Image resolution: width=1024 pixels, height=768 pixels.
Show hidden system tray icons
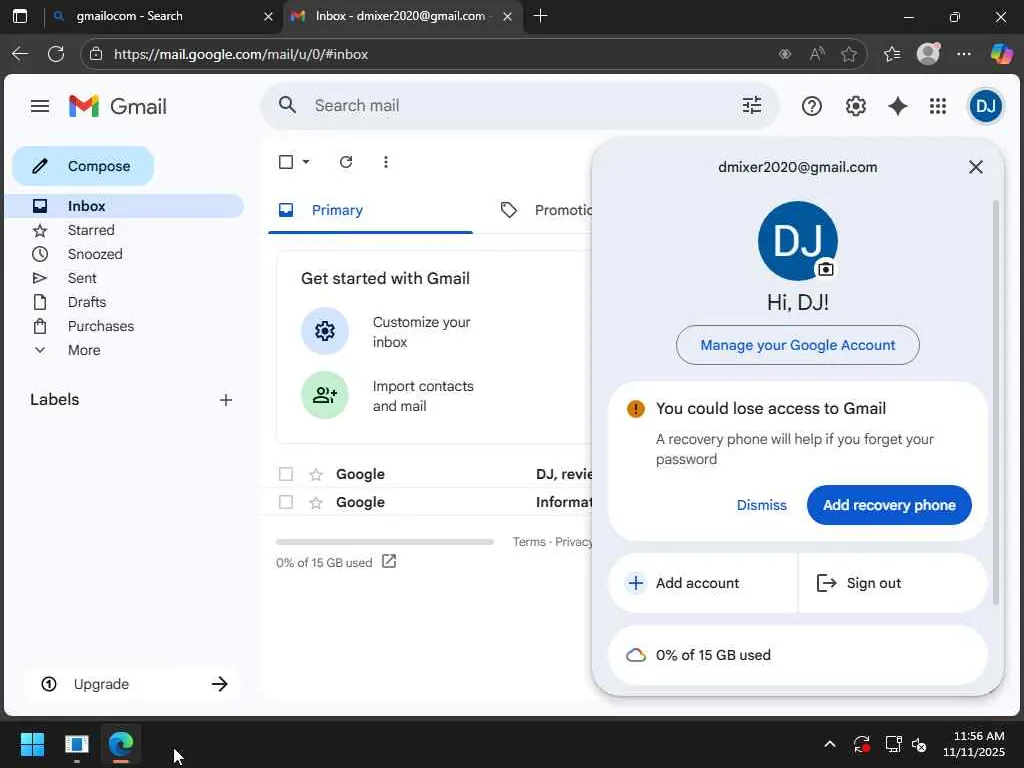[x=829, y=744]
